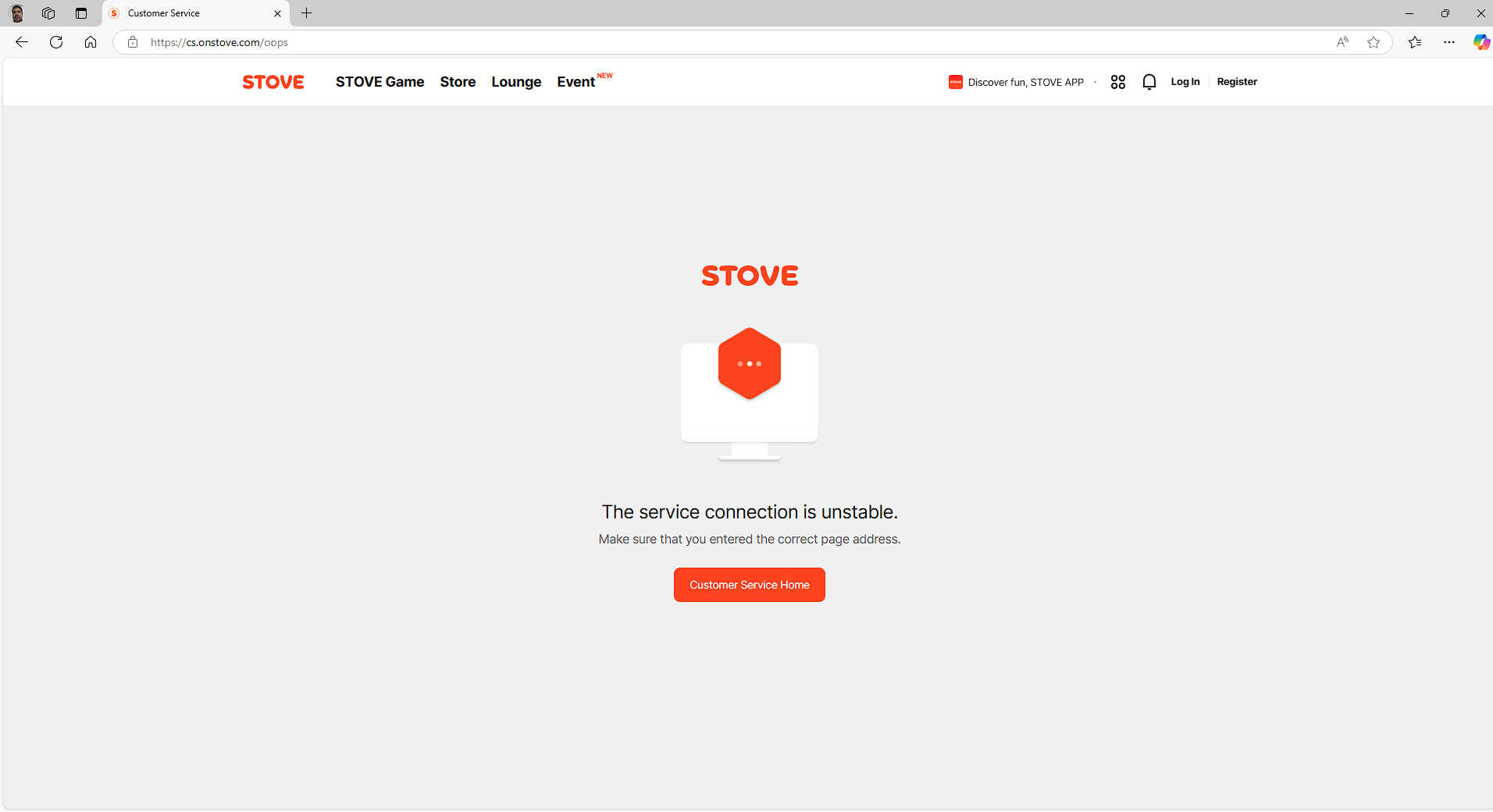Viewport: 1493px width, 812px height.
Task: Click the STOVE APP red icon
Action: (956, 82)
